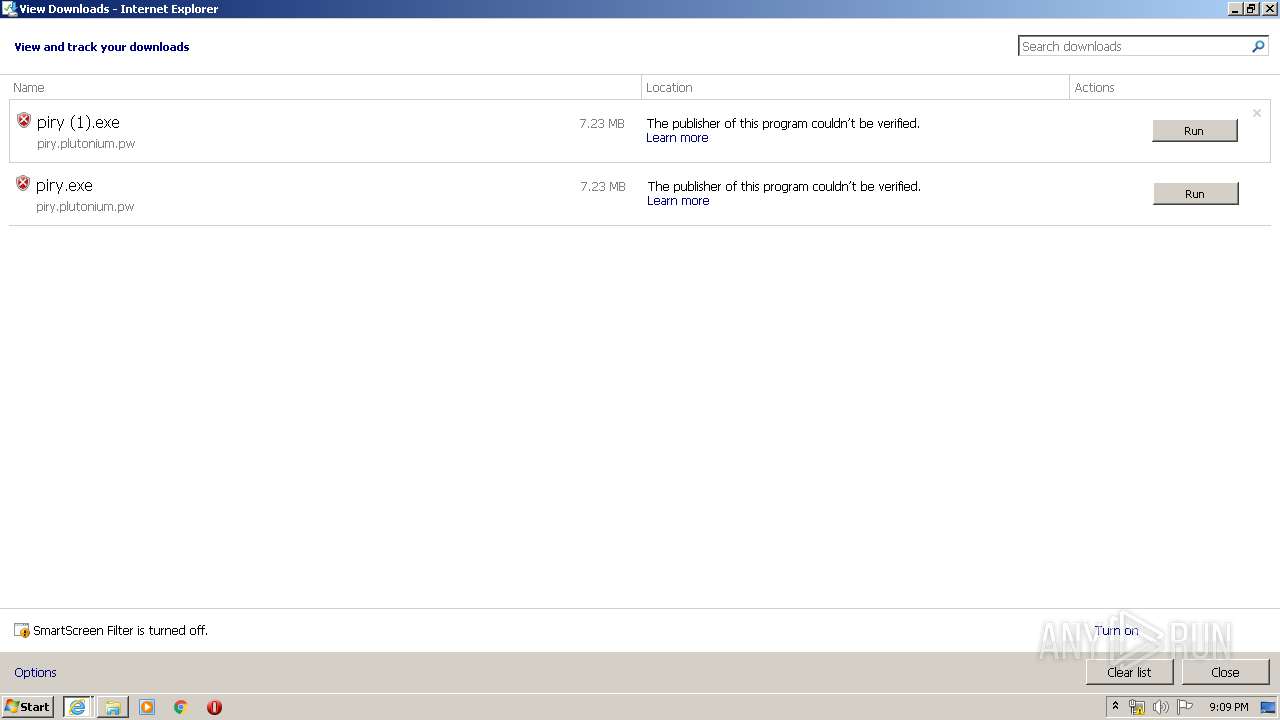Screen dimensions: 1280x720
Task: Launch Windows Media Player from the taskbar
Action: [x=147, y=707]
